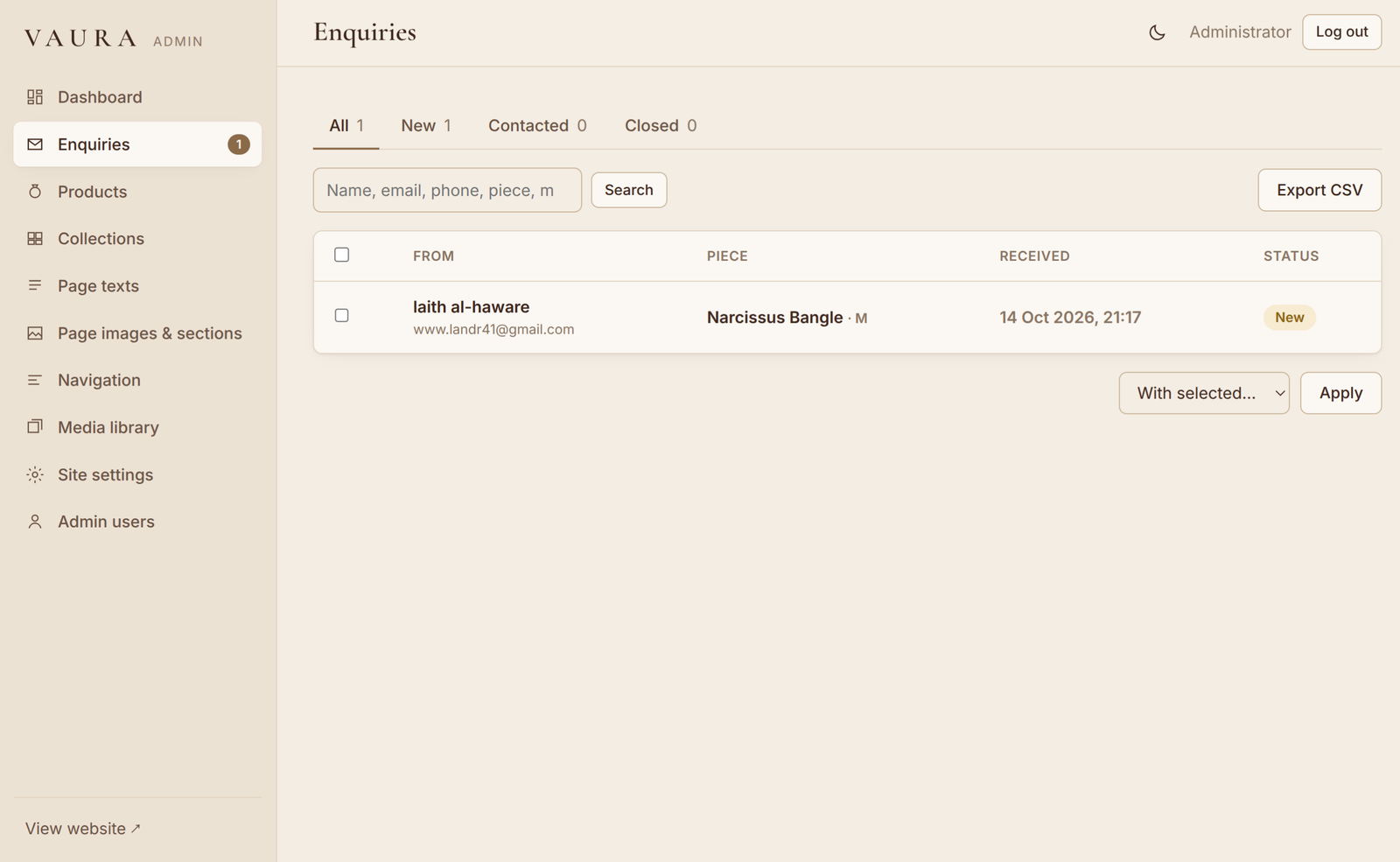Click the email www.landr41@gmail.com
The height and width of the screenshot is (862, 1400).
pyautogui.click(x=493, y=330)
